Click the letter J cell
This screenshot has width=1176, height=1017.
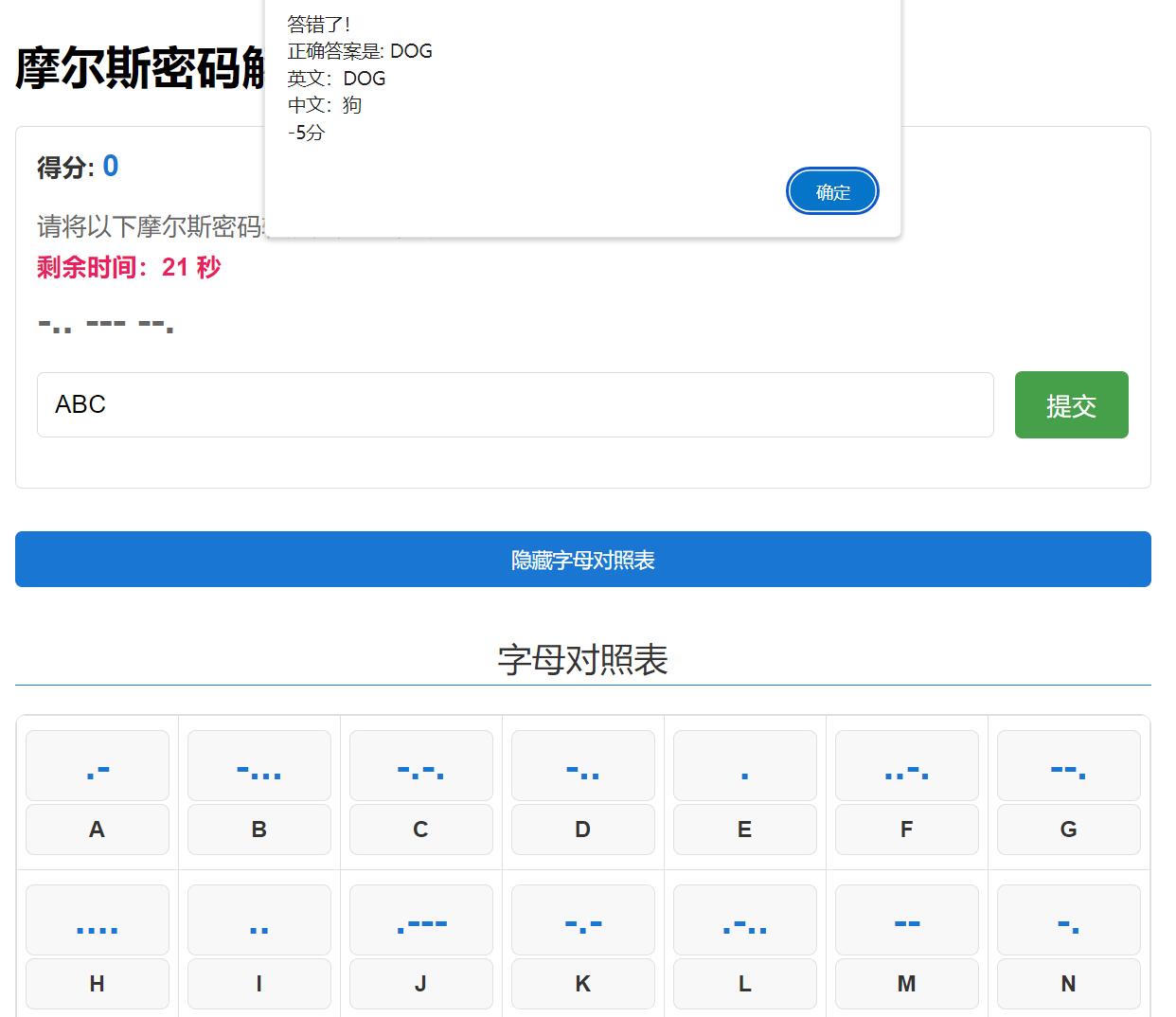pos(421,984)
